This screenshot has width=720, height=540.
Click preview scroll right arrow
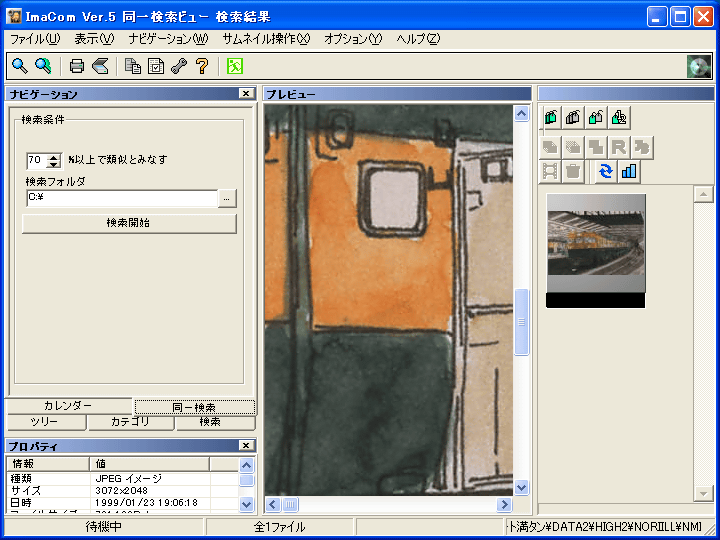tap(504, 505)
